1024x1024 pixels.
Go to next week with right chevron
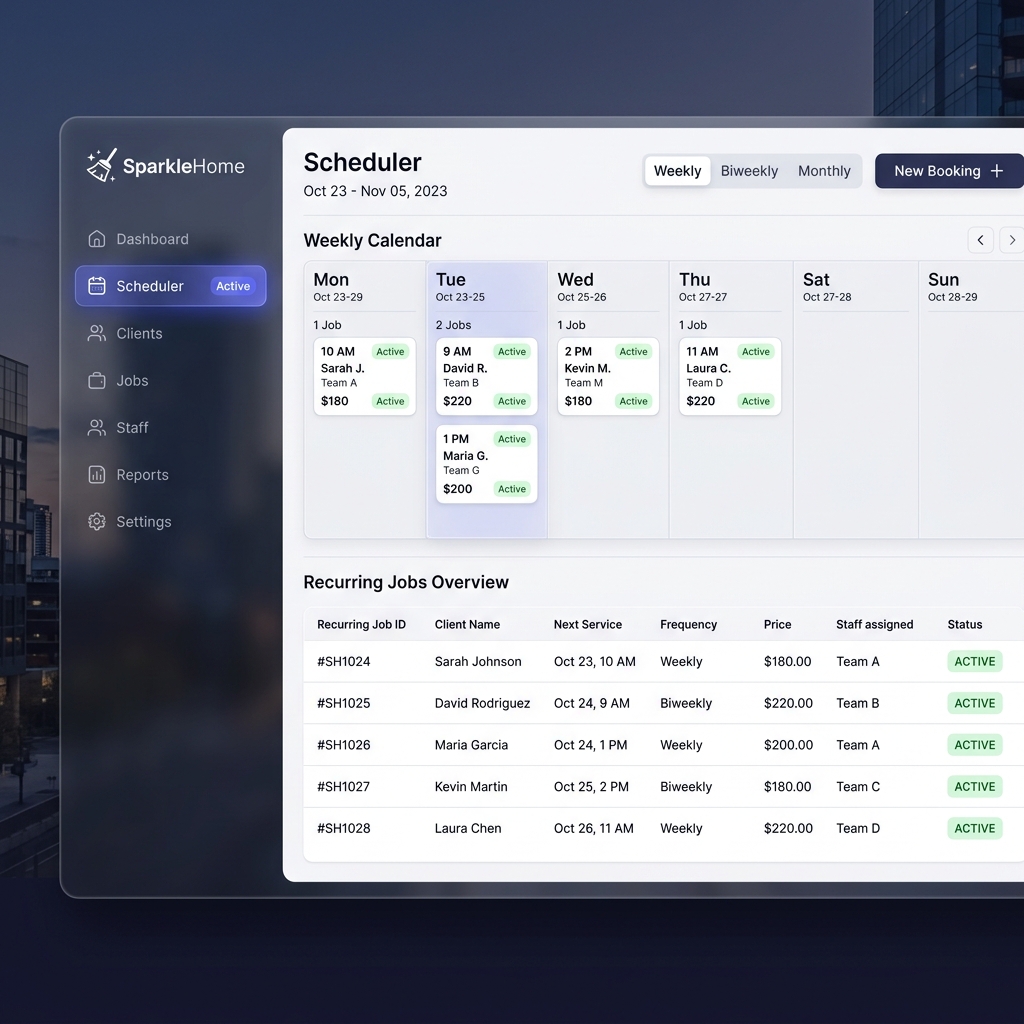click(1012, 240)
